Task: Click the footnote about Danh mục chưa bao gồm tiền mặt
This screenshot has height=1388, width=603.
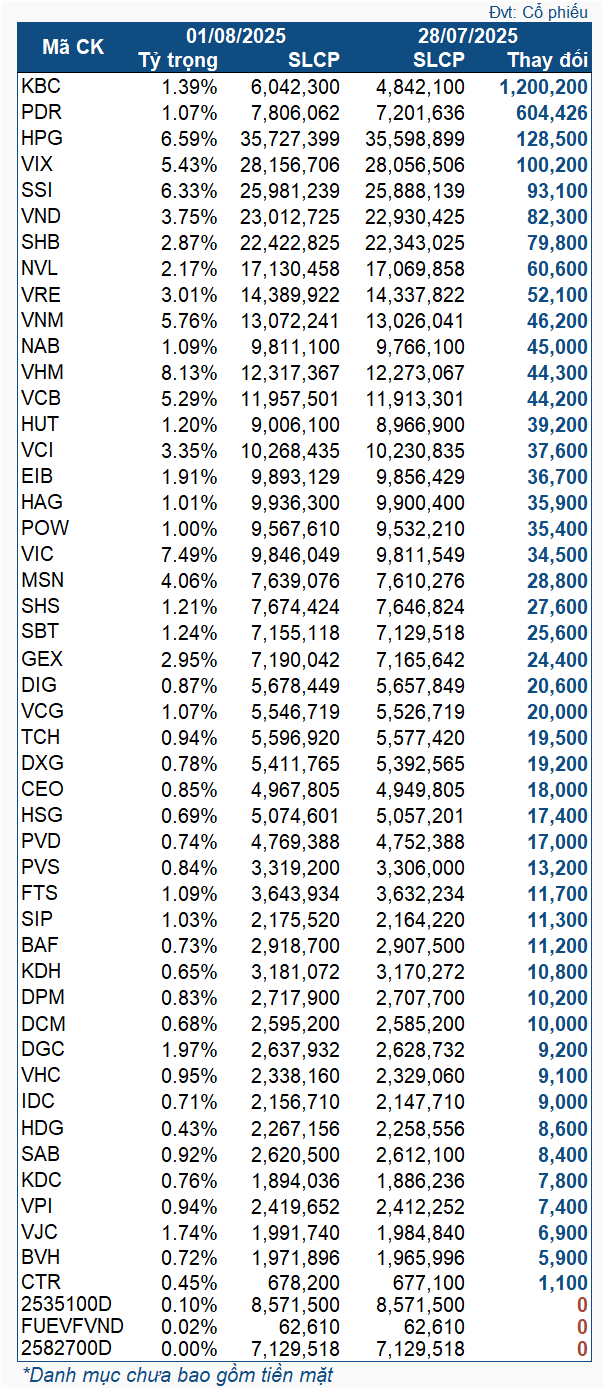Action: (177, 1375)
